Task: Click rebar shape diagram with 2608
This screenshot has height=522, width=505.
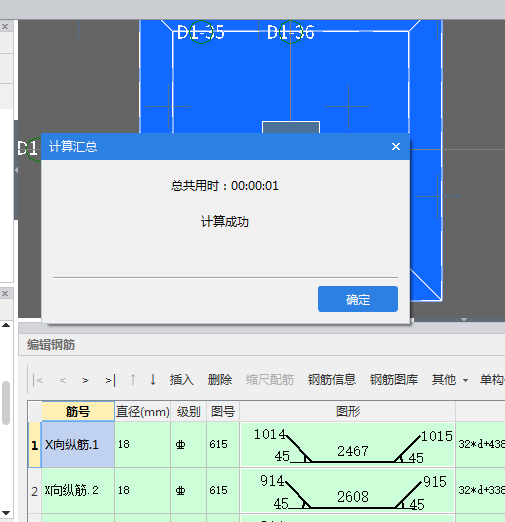Action: (x=348, y=491)
